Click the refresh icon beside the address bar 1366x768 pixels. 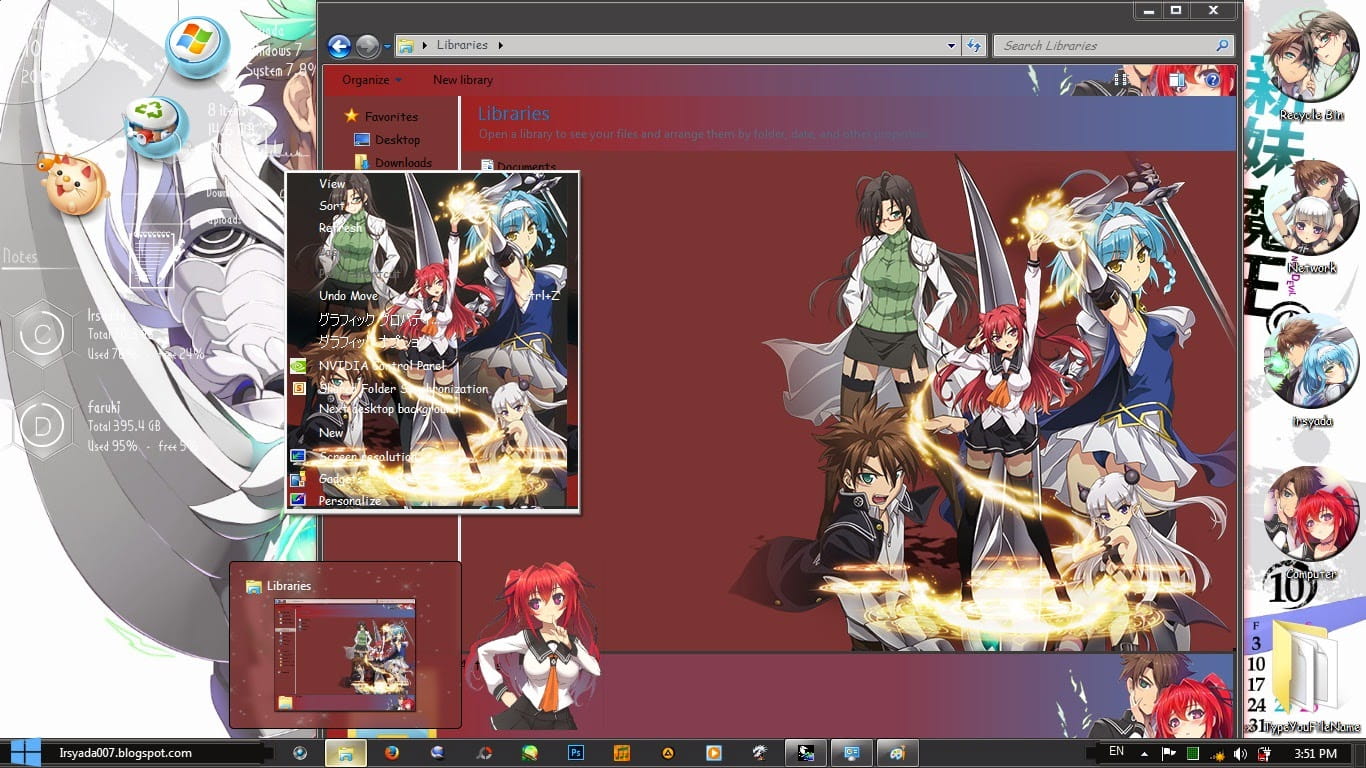(x=973, y=45)
